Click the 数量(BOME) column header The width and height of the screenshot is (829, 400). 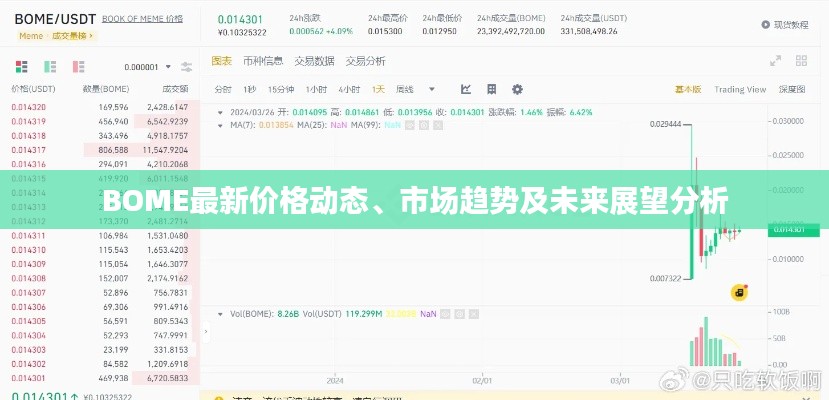(106, 89)
